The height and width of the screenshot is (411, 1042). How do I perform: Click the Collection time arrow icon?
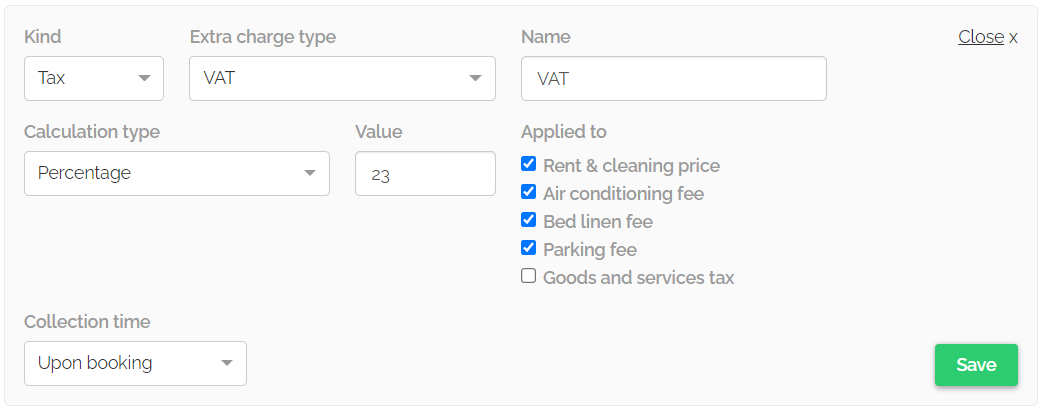click(227, 363)
